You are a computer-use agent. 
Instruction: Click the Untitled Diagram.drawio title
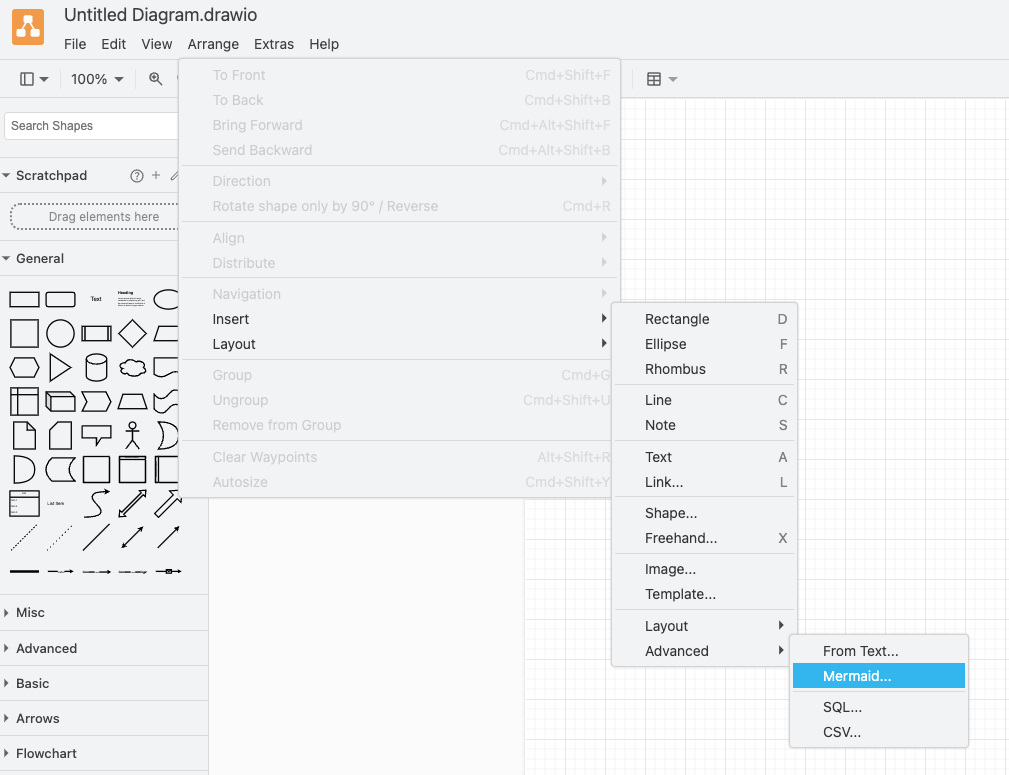pos(160,15)
